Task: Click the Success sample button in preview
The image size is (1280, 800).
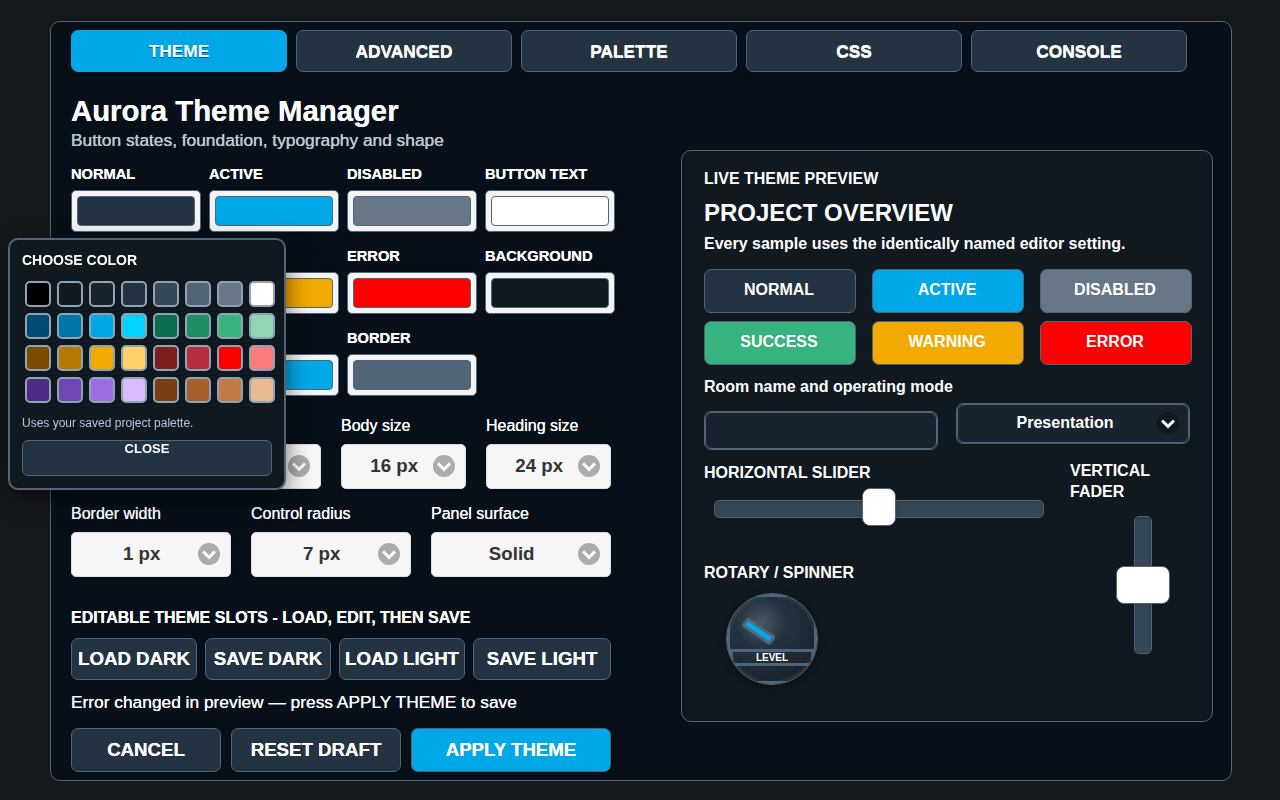Action: click(780, 343)
